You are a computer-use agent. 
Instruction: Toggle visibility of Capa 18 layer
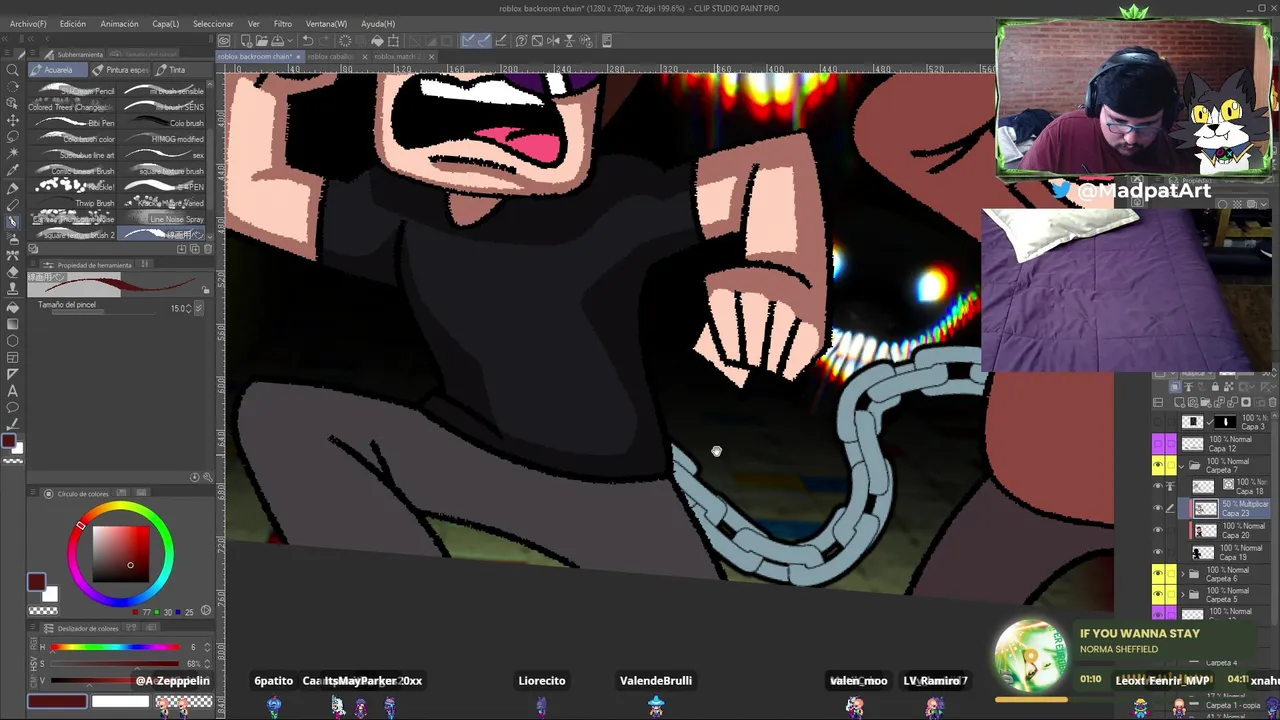(1158, 487)
